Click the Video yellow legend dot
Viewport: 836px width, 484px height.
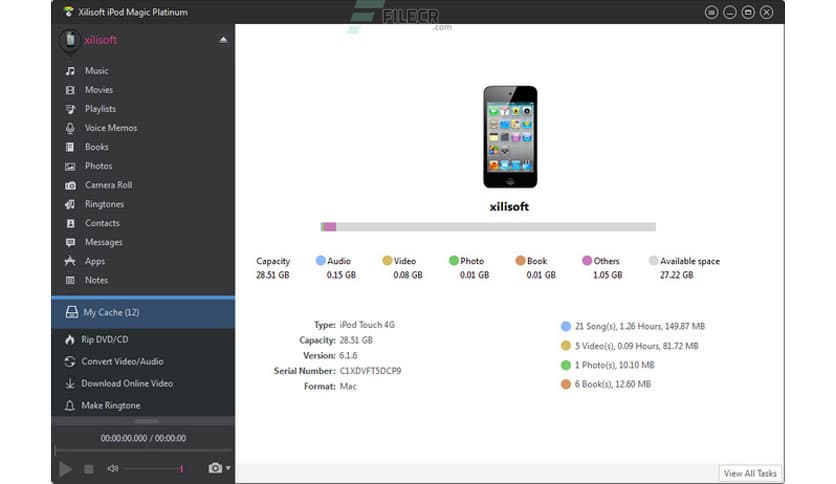click(387, 261)
